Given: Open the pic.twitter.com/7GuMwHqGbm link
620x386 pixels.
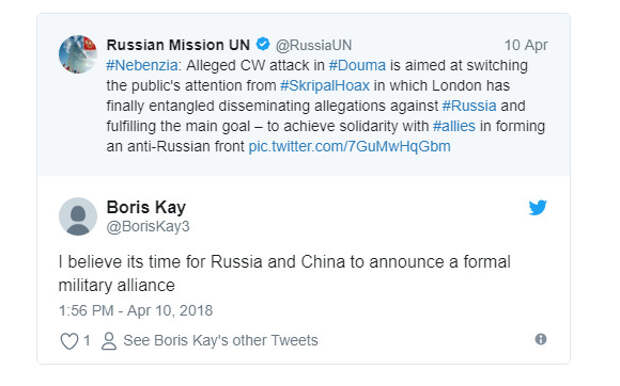Looking at the screenshot, I should [x=350, y=146].
